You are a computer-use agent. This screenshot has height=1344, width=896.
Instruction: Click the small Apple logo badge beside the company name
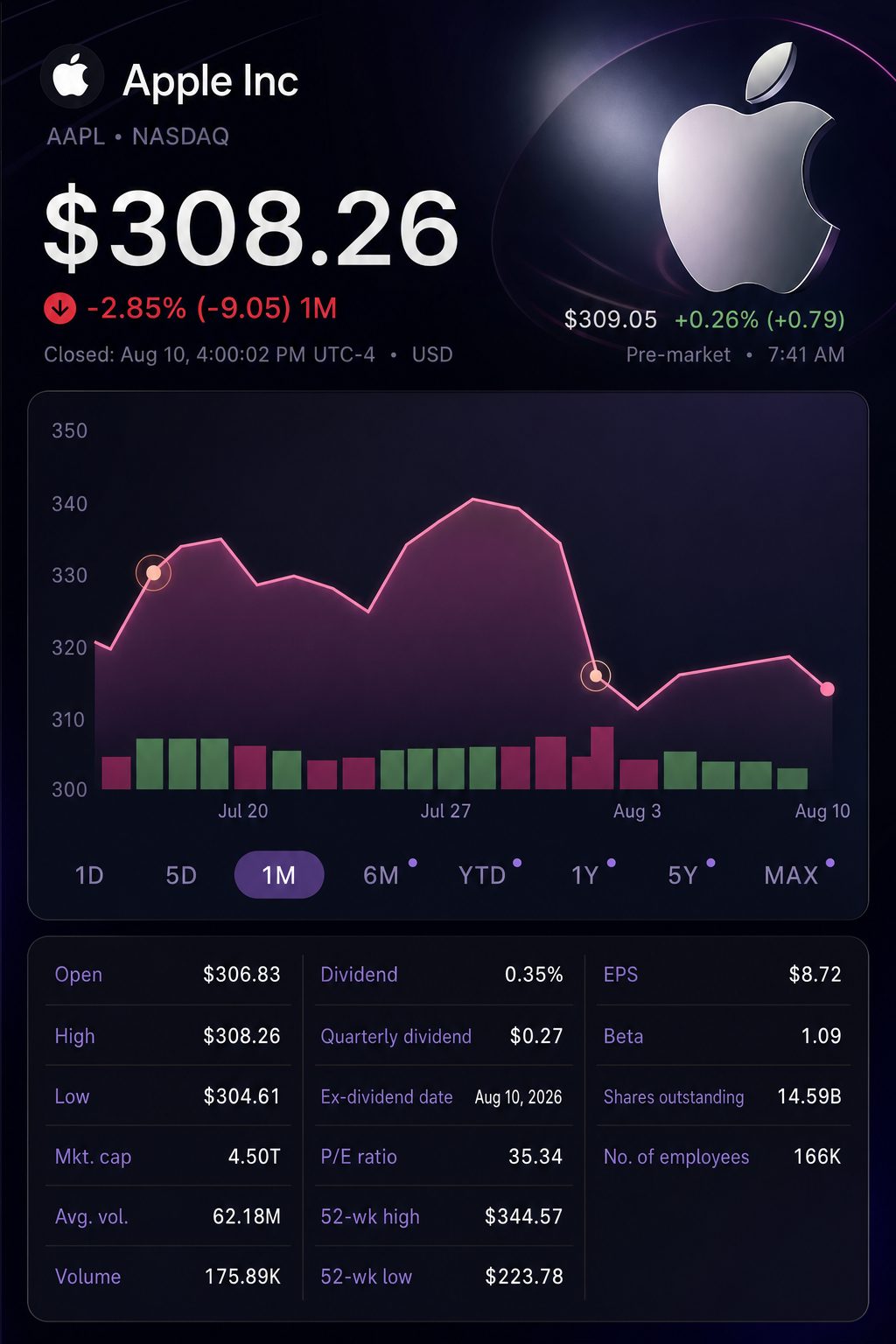point(72,77)
